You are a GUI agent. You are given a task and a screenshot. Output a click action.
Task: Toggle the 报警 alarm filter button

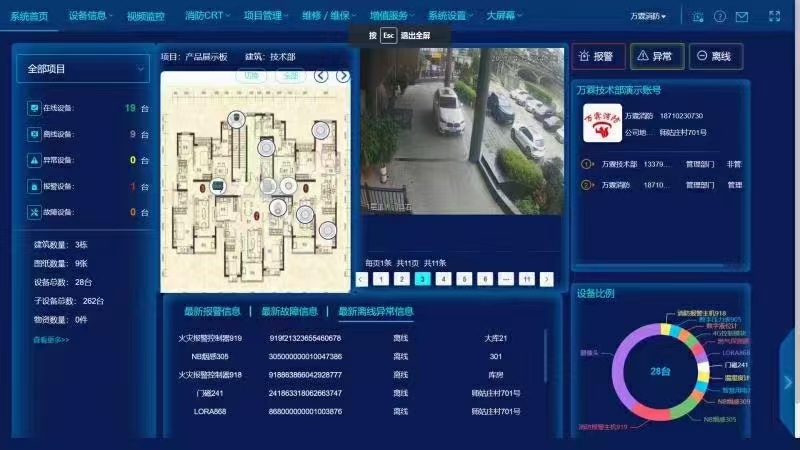pos(597,57)
